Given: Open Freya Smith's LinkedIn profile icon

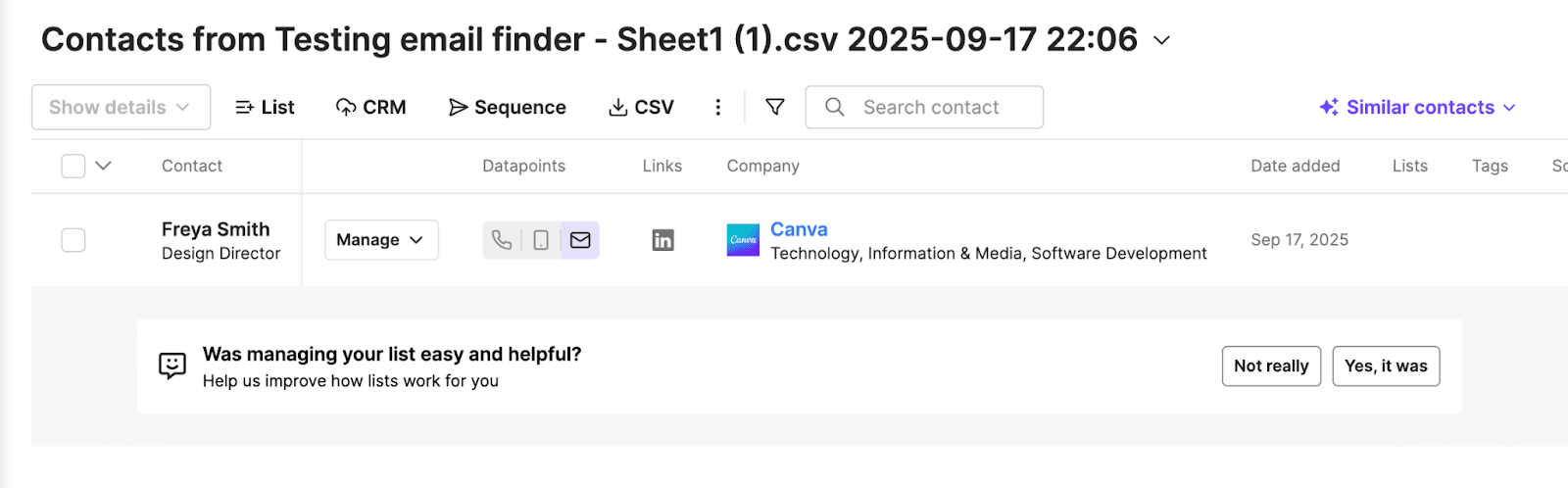Looking at the screenshot, I should click(x=663, y=240).
